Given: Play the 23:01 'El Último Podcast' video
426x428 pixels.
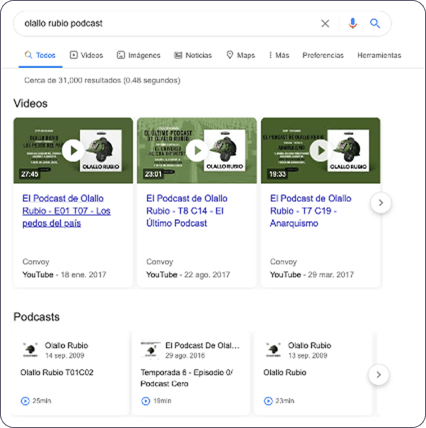Looking at the screenshot, I should click(197, 151).
